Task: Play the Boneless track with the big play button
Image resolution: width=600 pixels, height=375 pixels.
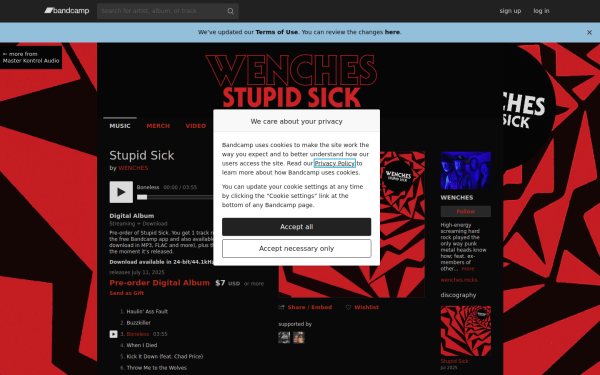Action: point(121,192)
